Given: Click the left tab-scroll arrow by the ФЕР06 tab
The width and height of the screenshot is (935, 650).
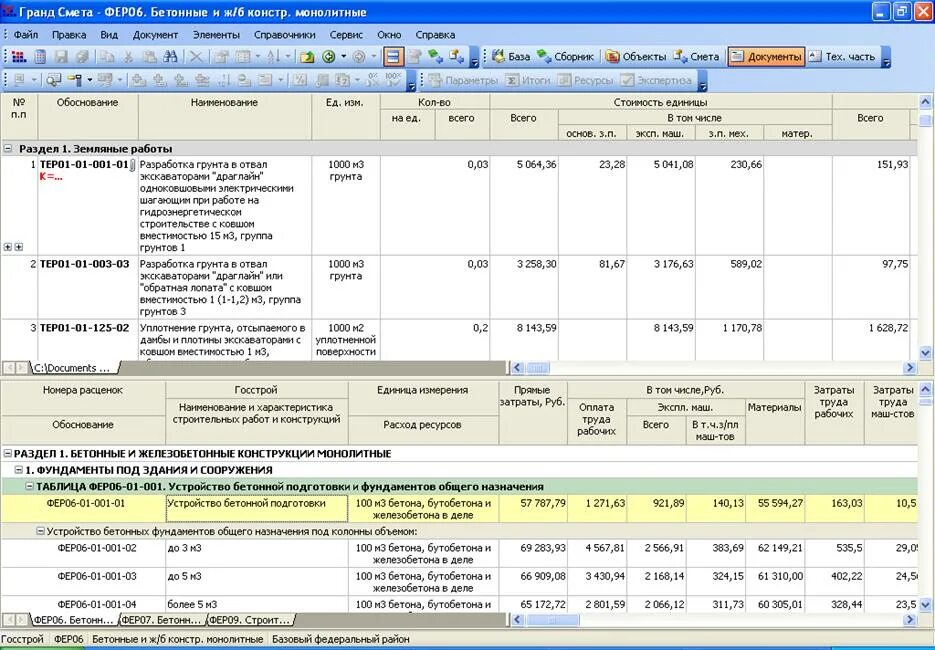Looking at the screenshot, I should point(8,620).
